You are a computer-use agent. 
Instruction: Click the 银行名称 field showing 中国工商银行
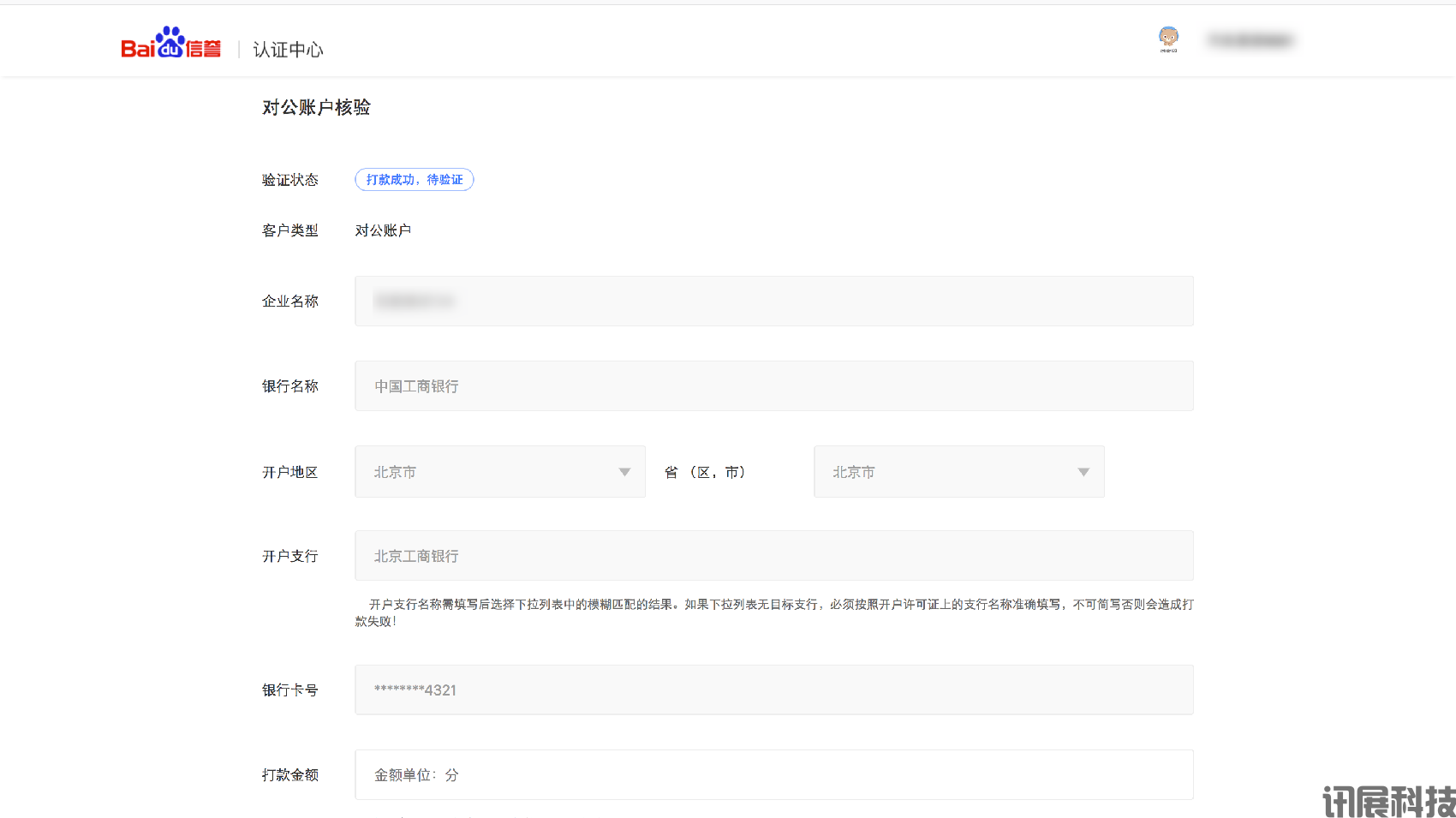click(773, 386)
